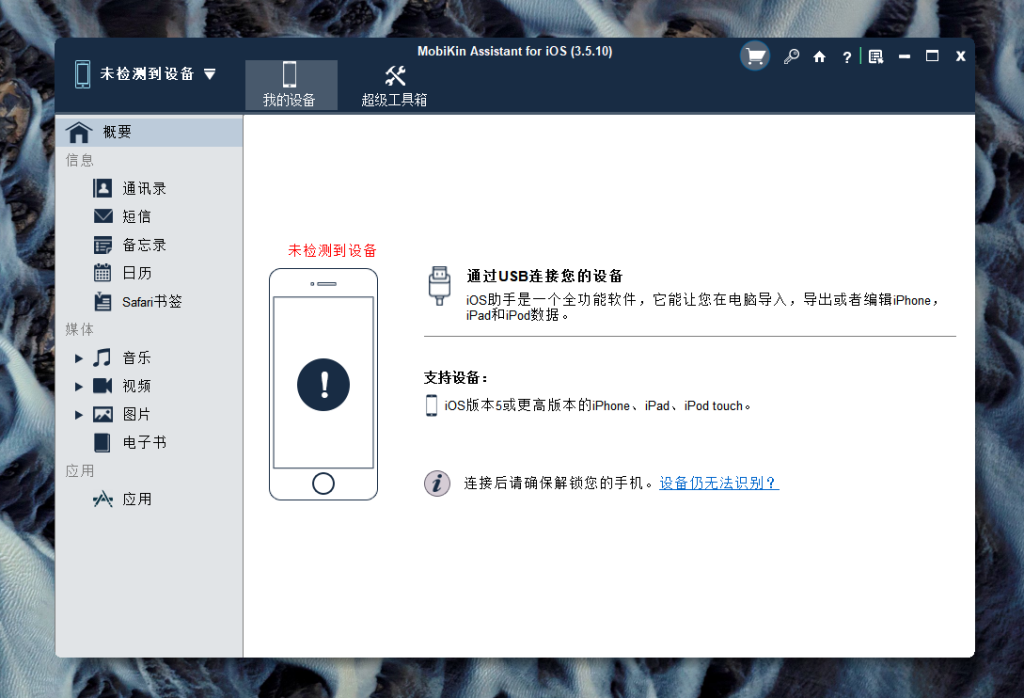Open 电子书 ebooks in sidebar
1024x698 pixels.
pos(144,442)
